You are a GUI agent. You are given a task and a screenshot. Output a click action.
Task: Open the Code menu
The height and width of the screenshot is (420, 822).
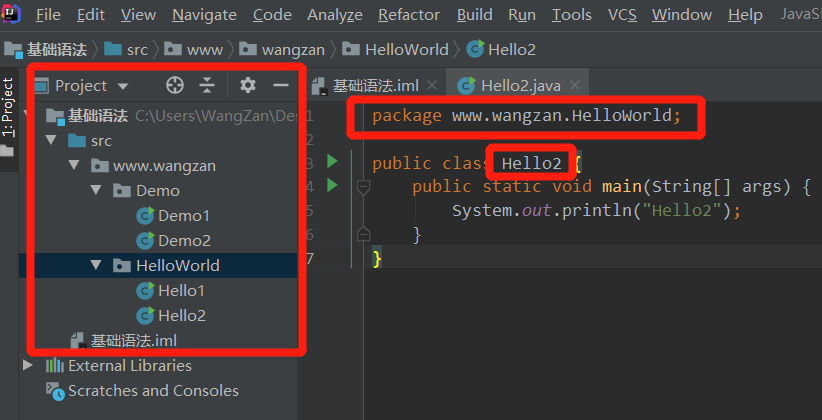click(272, 15)
